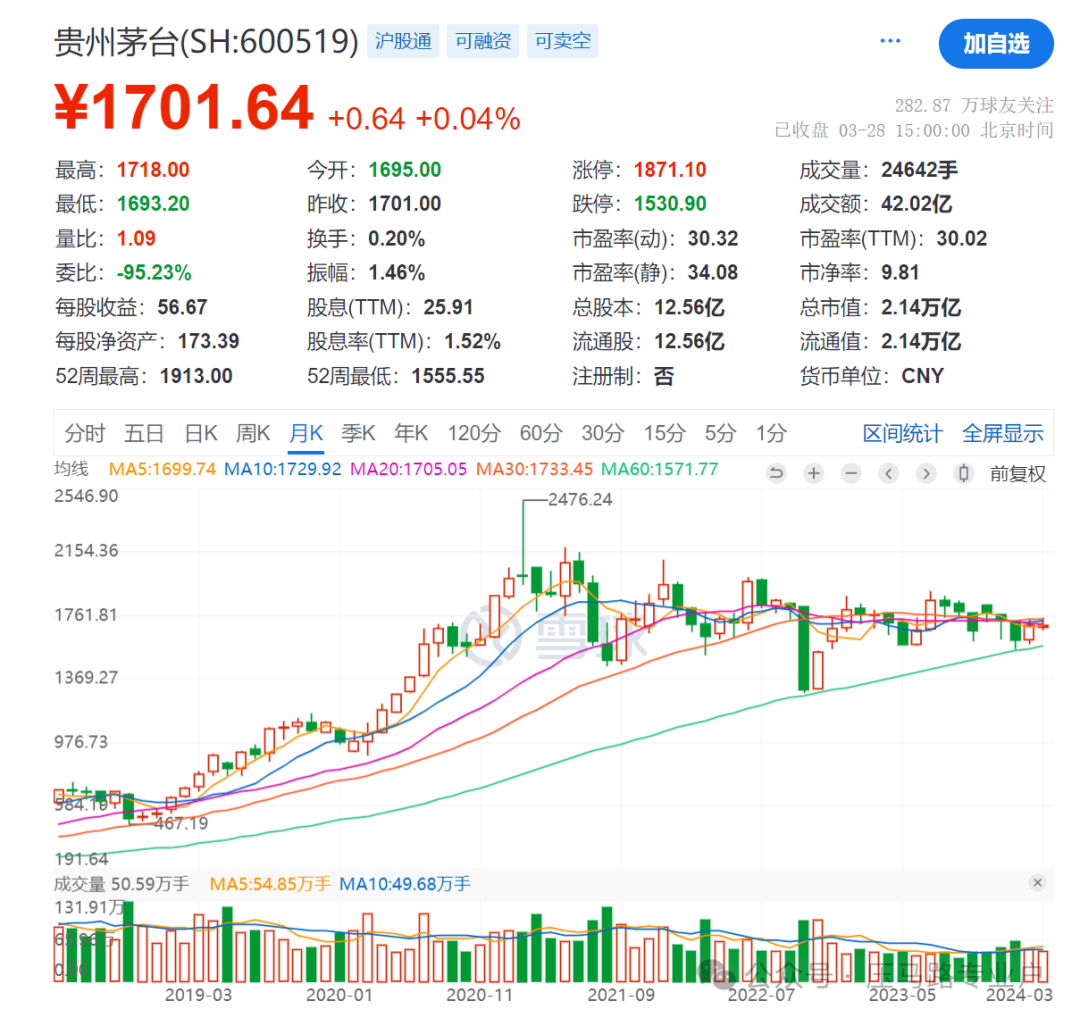Pan chart left with left-arrow icon
1080x1018 pixels.
click(x=889, y=473)
